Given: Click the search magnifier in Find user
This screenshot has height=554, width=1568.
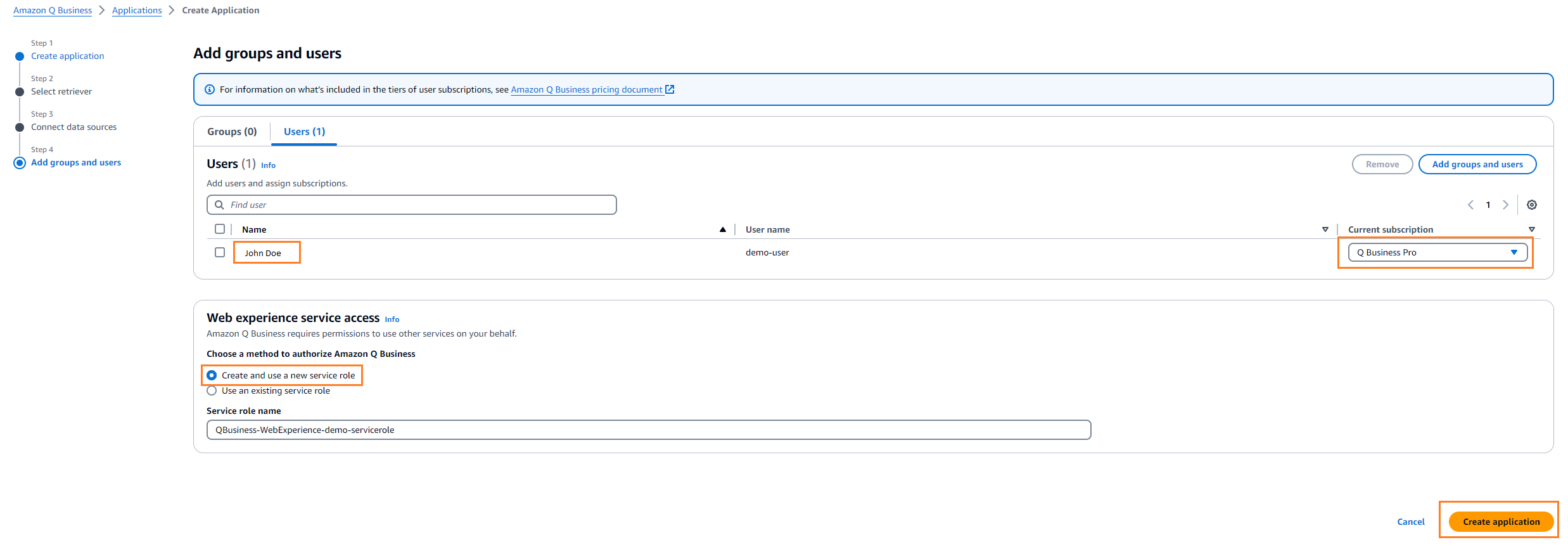Looking at the screenshot, I should [x=219, y=205].
